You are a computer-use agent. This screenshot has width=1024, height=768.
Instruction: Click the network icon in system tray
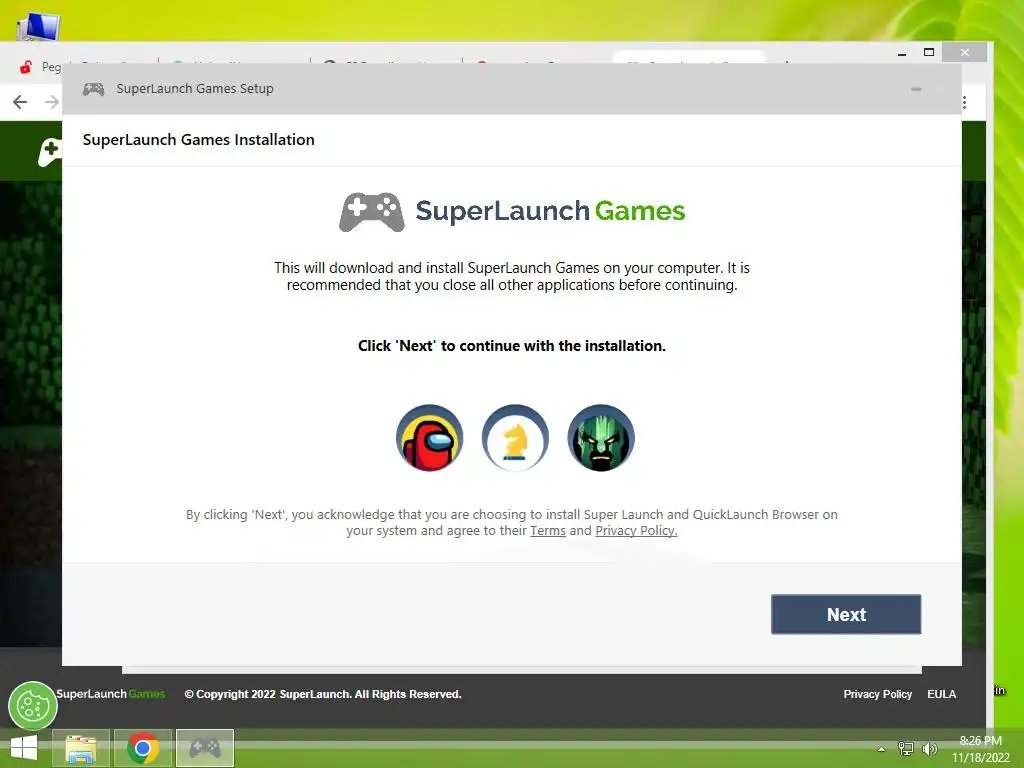pyautogui.click(x=905, y=748)
